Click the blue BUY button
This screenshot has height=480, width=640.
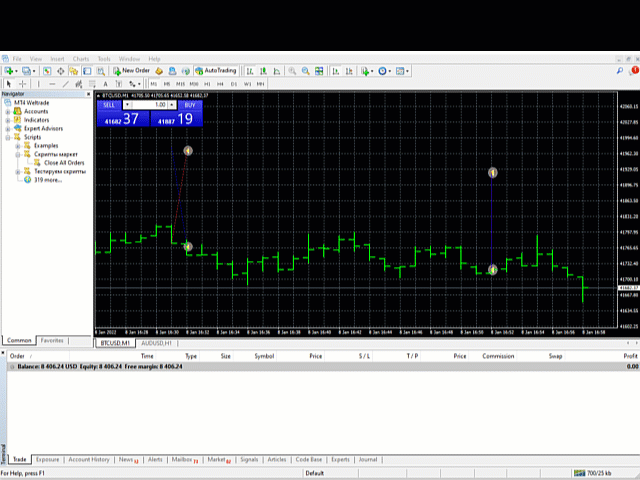coord(190,105)
